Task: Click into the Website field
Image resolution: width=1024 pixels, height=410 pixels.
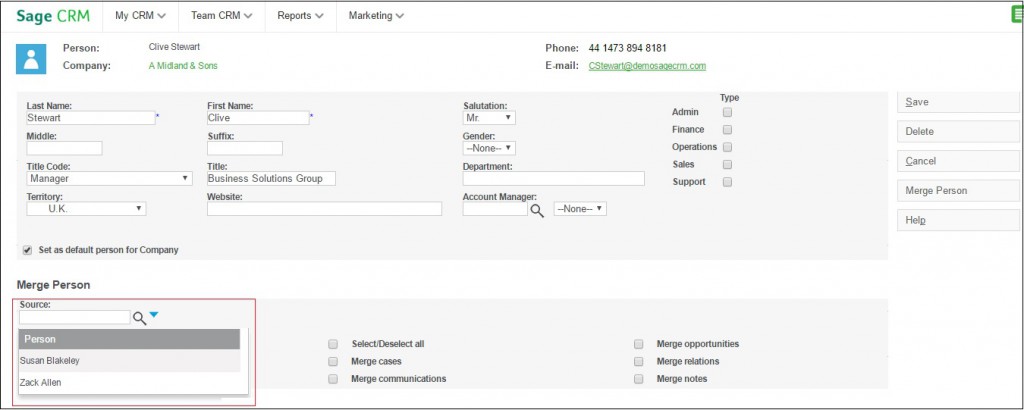Action: pyautogui.click(x=324, y=209)
